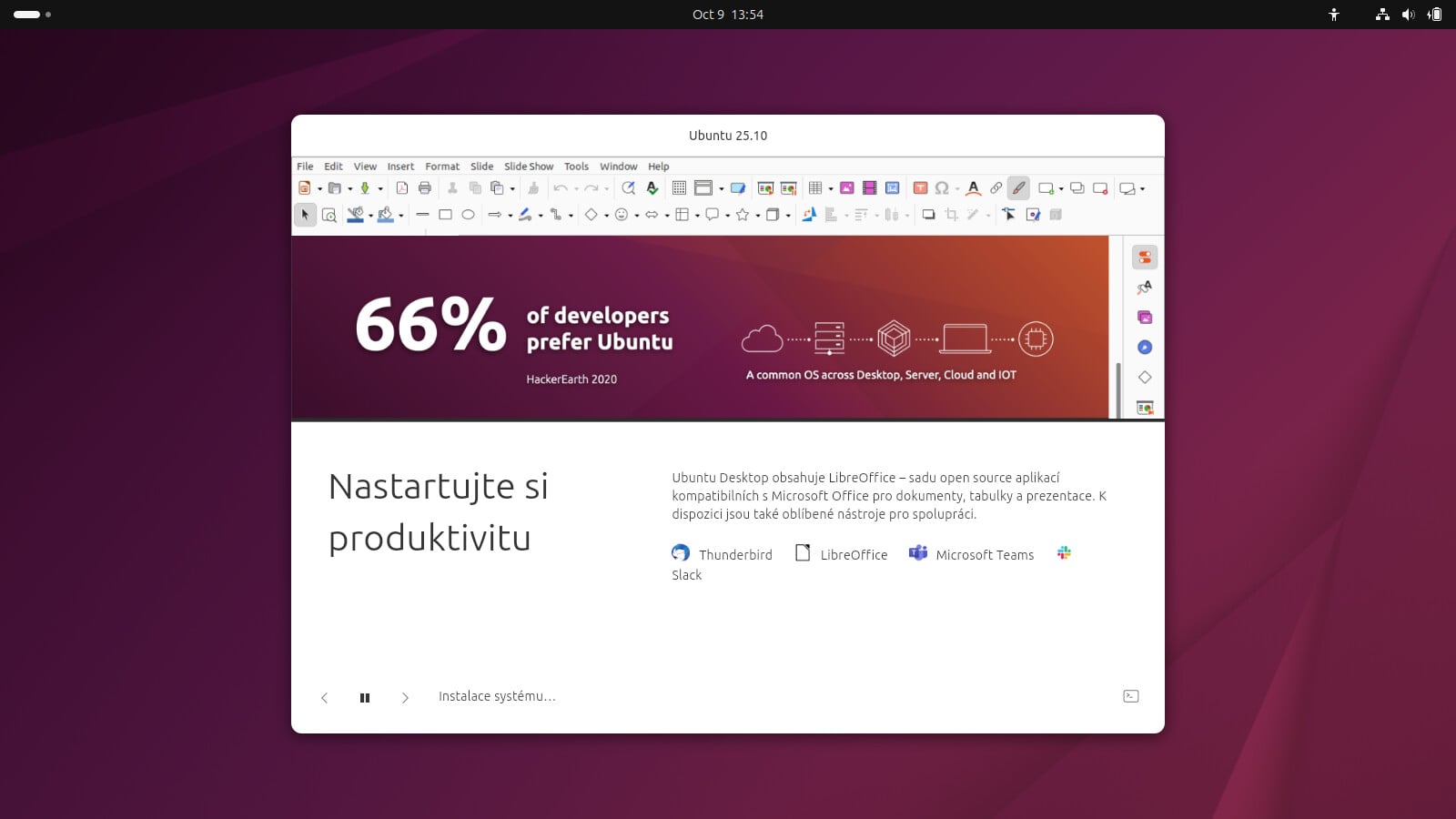The width and height of the screenshot is (1456, 819).
Task: Open the File menu in the slide
Action: tap(305, 167)
